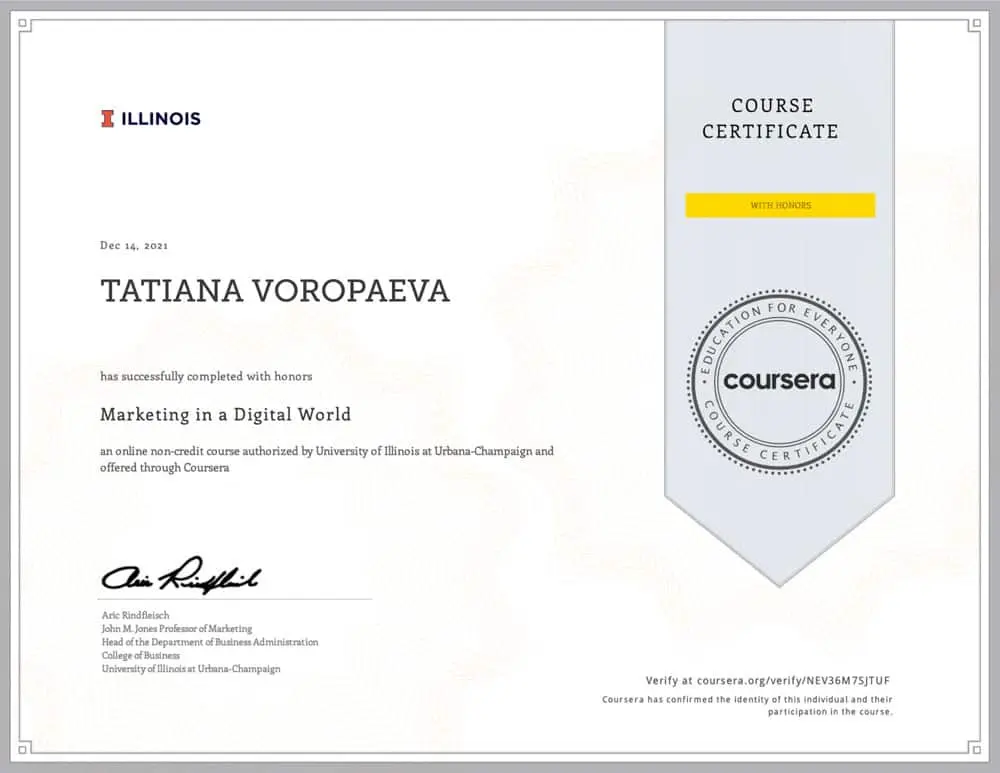
Task: Open the coursera.org/verify/NEV36M7SJTUF verification link
Action: point(793,681)
